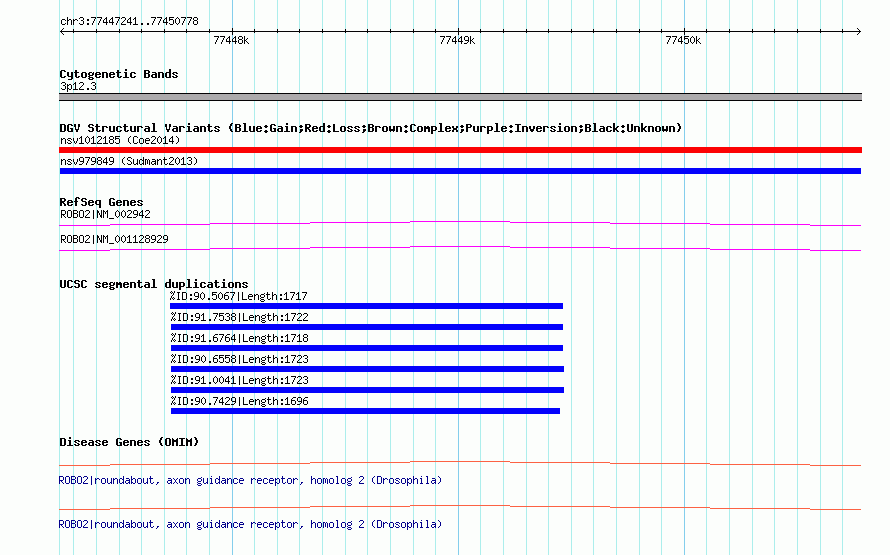
Task: Click the %ID:90.7429|Length:1696 label
Action: click(x=239, y=401)
